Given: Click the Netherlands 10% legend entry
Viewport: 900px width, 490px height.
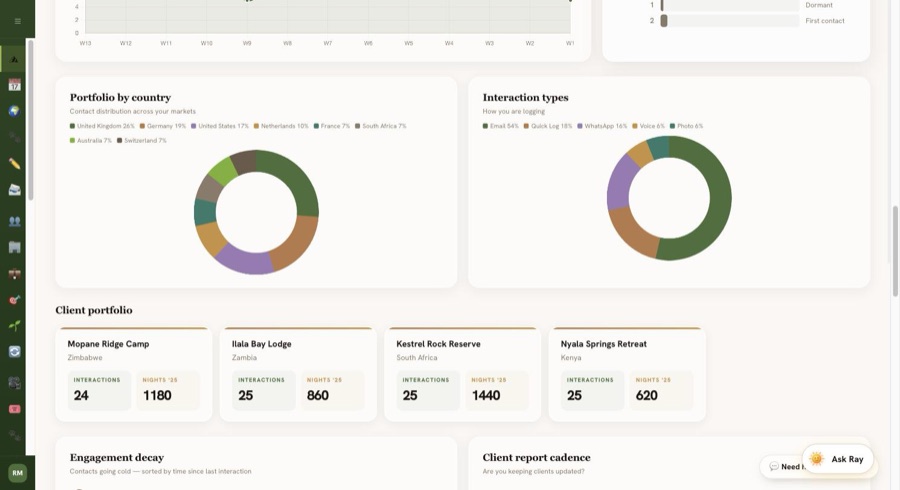Looking at the screenshot, I should [x=281, y=126].
